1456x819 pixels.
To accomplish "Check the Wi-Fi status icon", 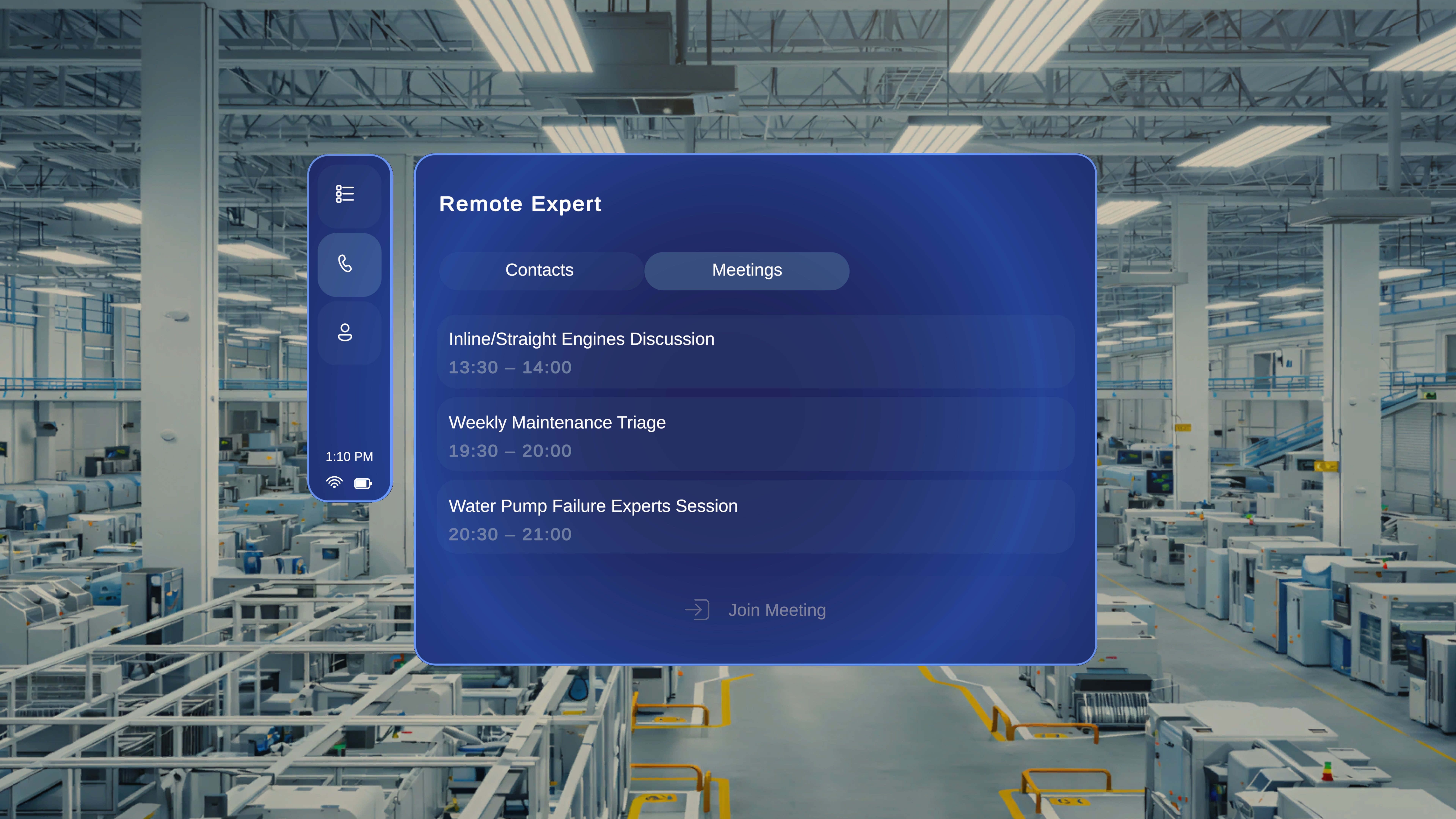I will coord(334,483).
